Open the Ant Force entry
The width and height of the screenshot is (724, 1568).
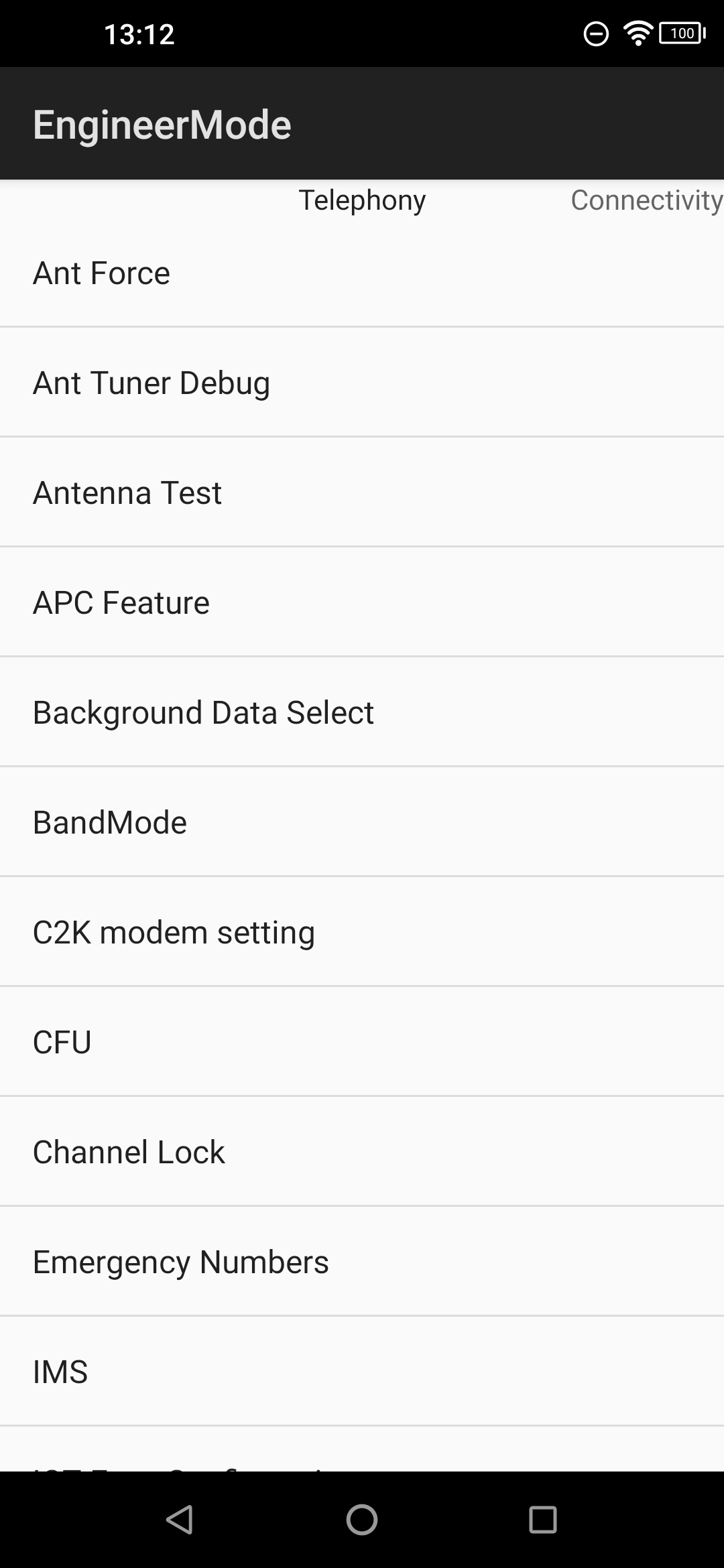pyautogui.click(x=362, y=273)
